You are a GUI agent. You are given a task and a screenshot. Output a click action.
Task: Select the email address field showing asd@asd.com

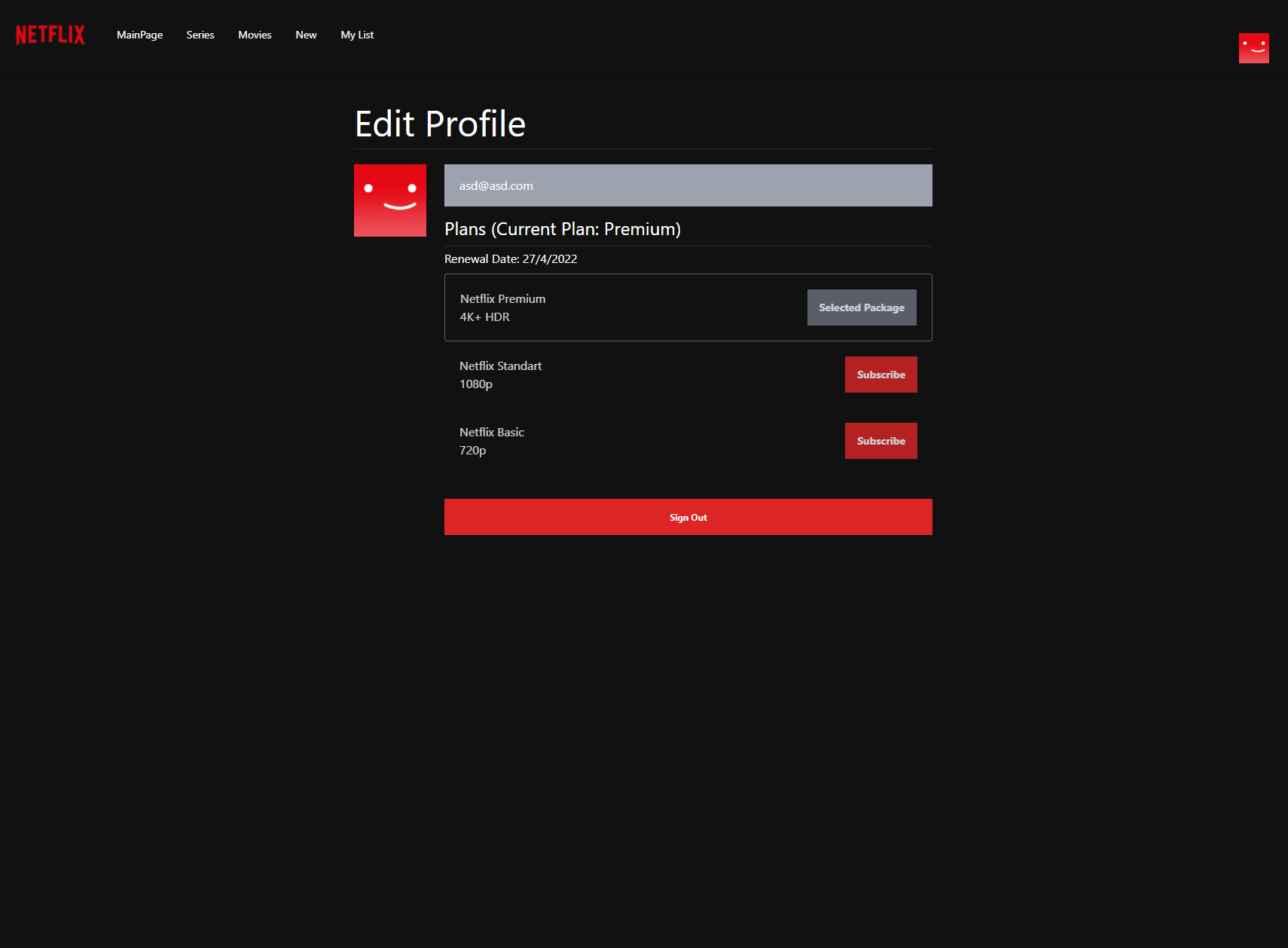[x=687, y=185]
